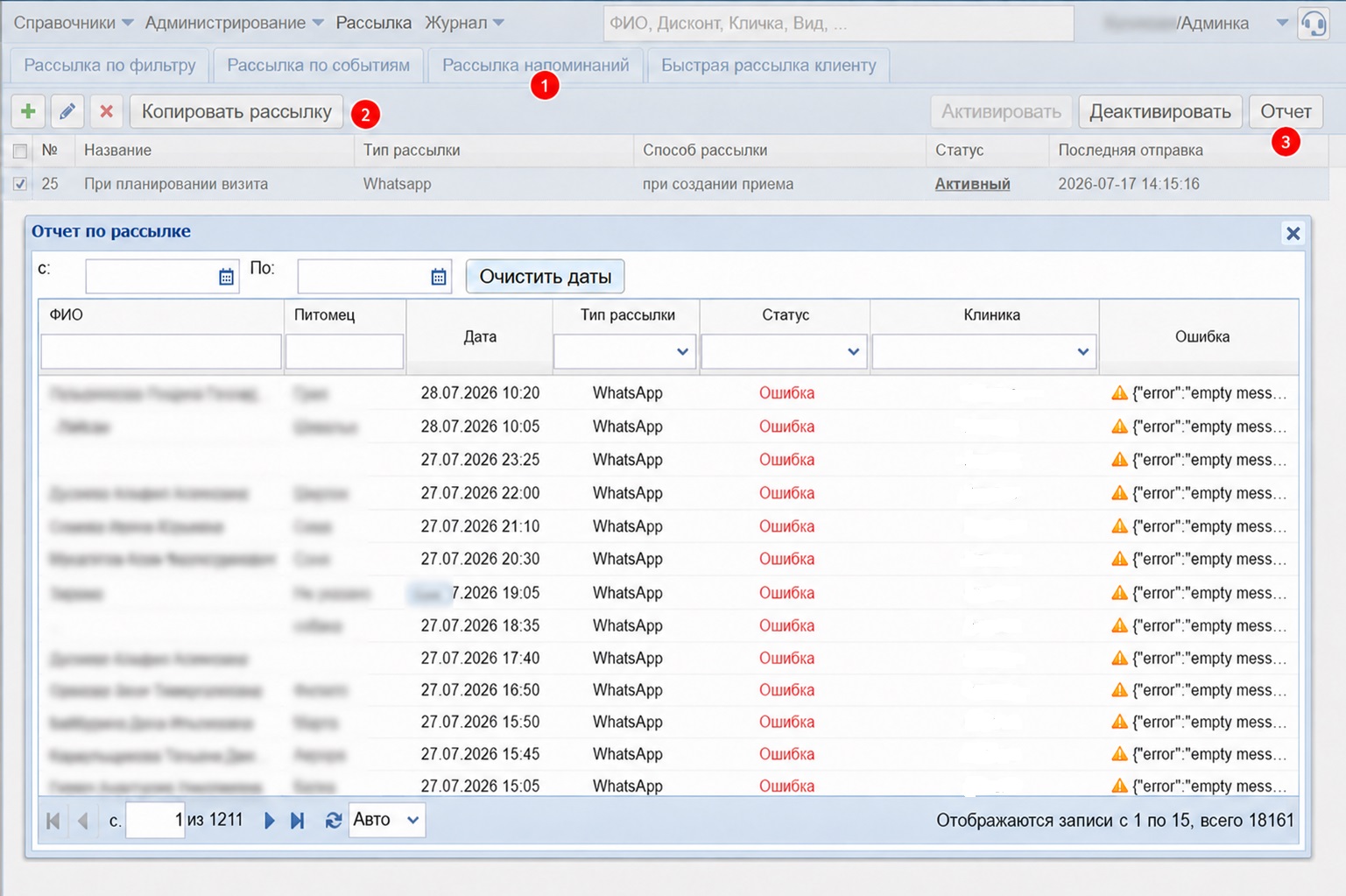
Task: Click the Отчет button
Action: (1286, 111)
